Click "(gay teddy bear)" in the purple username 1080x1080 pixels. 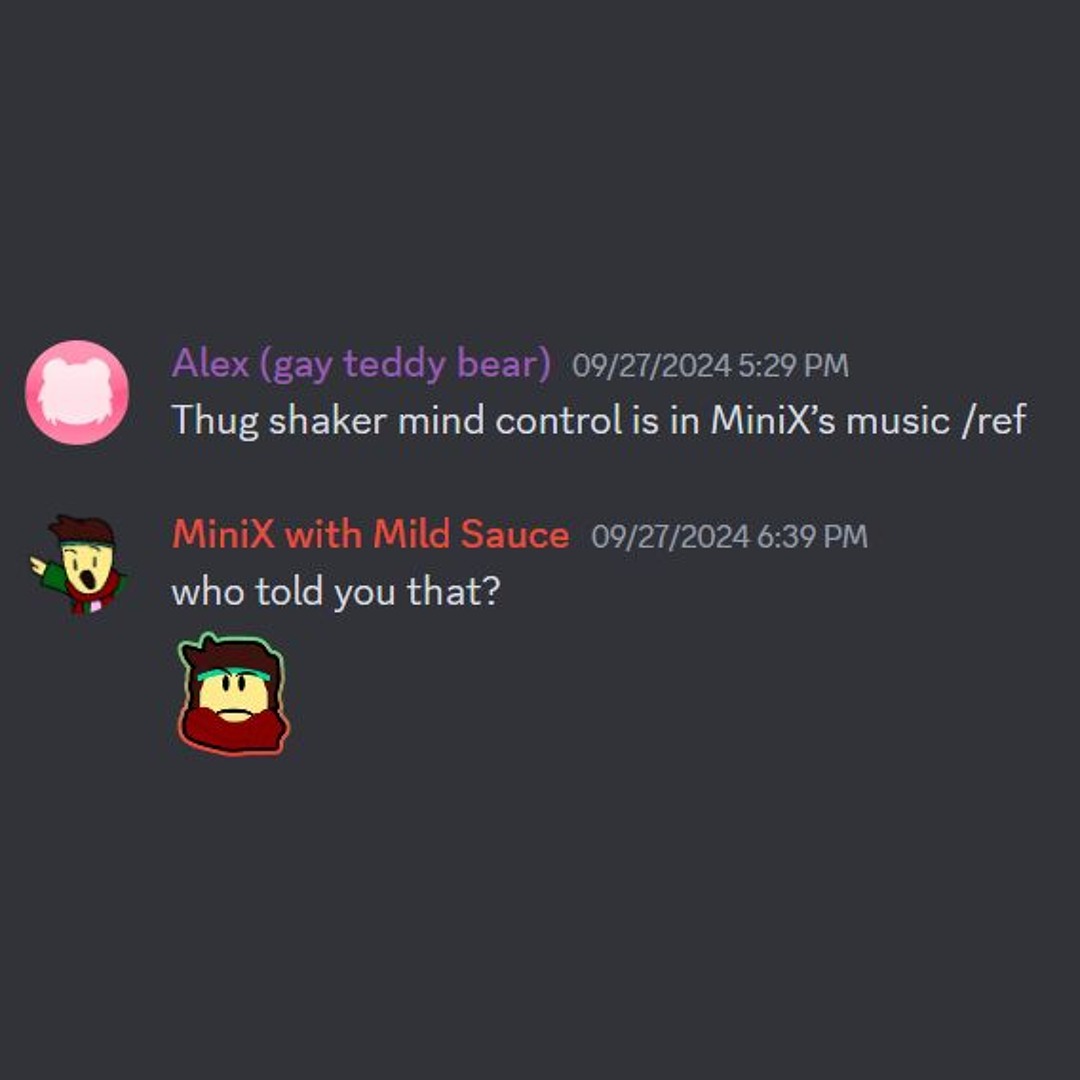pos(405,364)
